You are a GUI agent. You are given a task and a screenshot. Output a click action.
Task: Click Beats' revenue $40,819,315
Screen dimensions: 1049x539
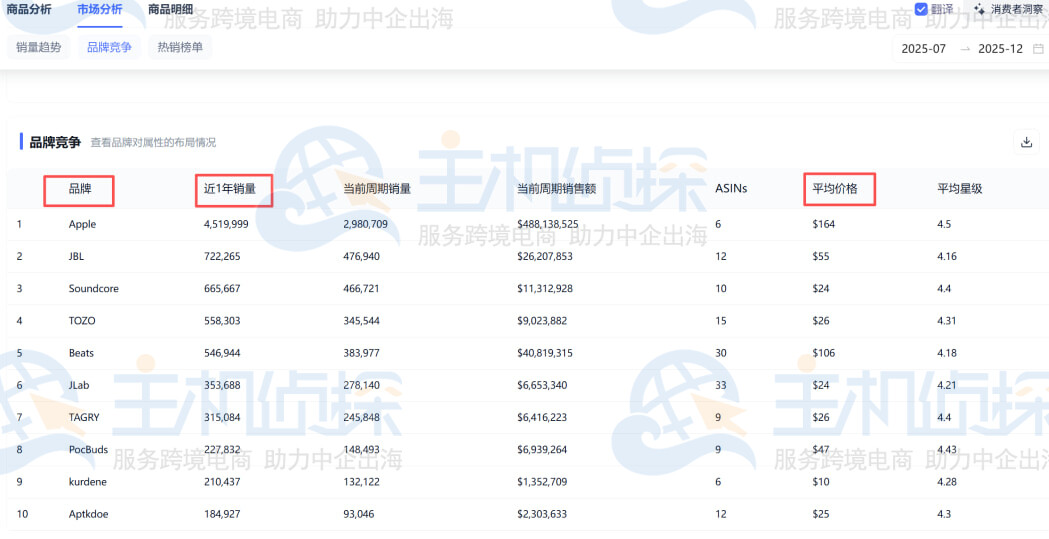545,353
